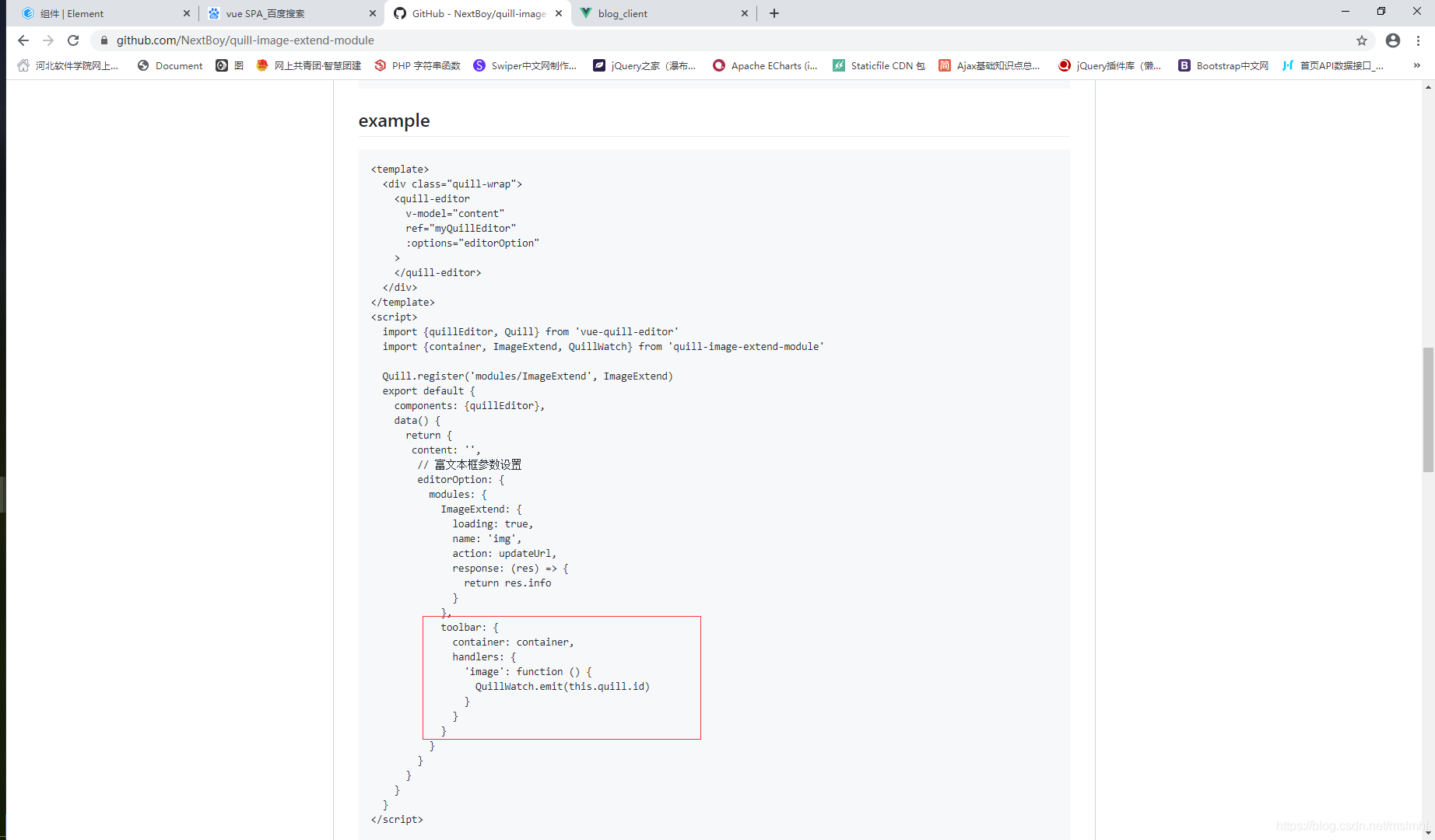
Task: Open the Bootstrap中文网 bookmark
Action: pyautogui.click(x=1223, y=66)
